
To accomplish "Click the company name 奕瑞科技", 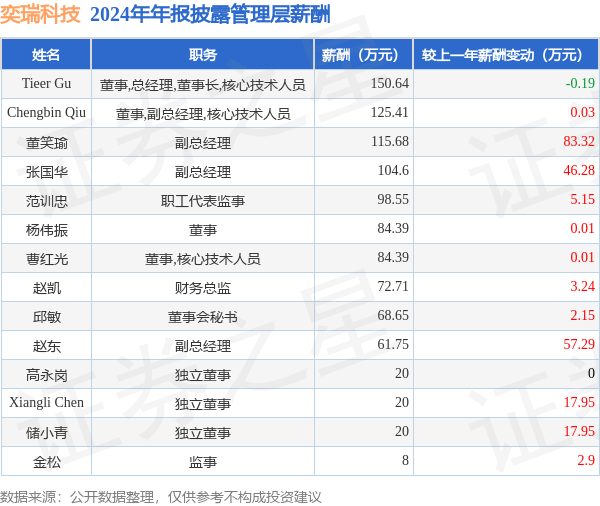I will tap(41, 15).
